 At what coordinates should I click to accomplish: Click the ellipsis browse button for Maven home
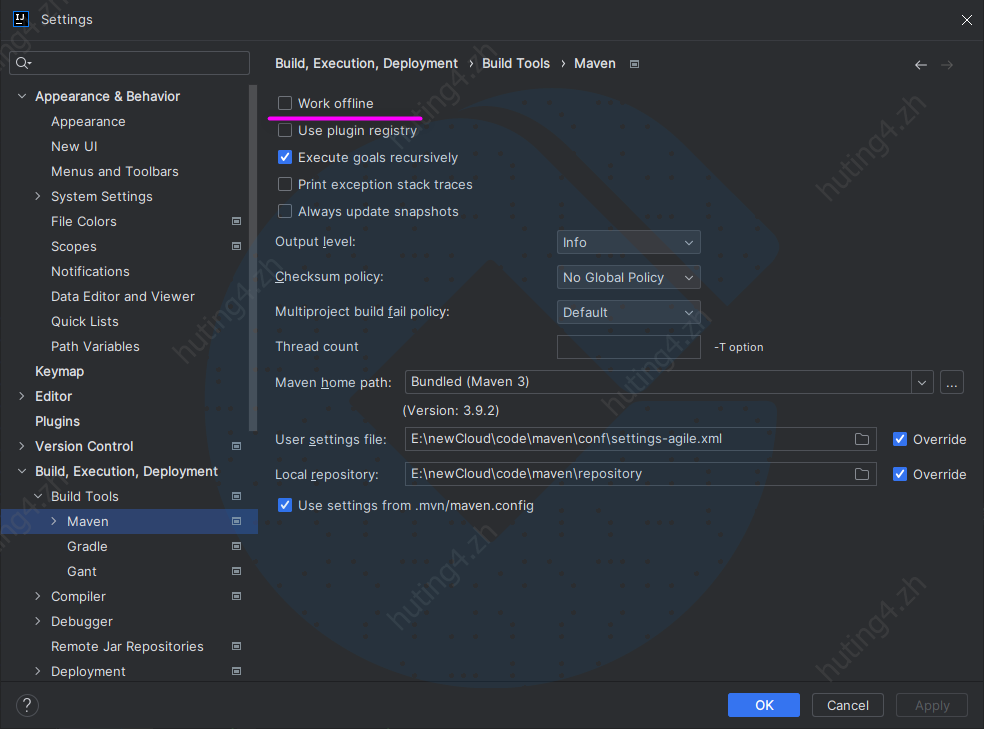tap(951, 382)
